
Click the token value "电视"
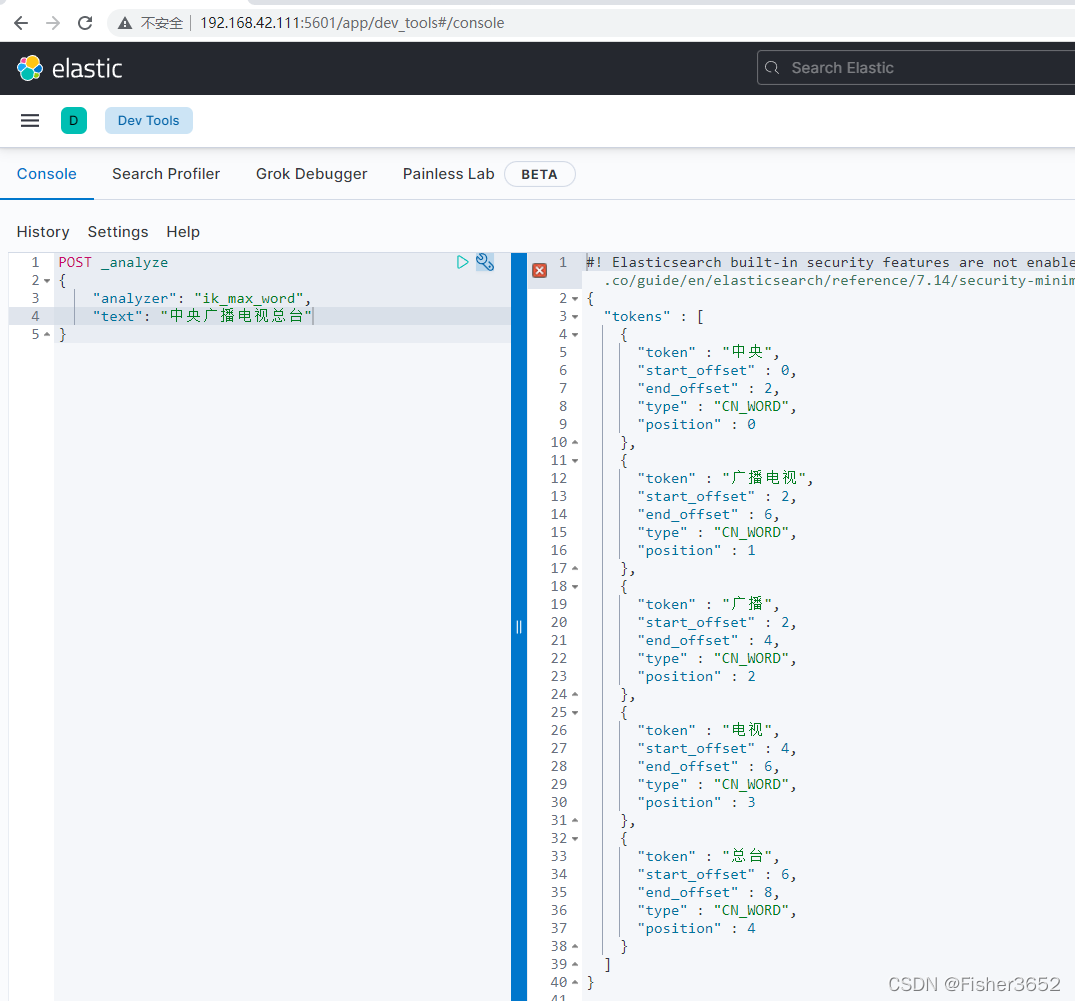(x=747, y=730)
